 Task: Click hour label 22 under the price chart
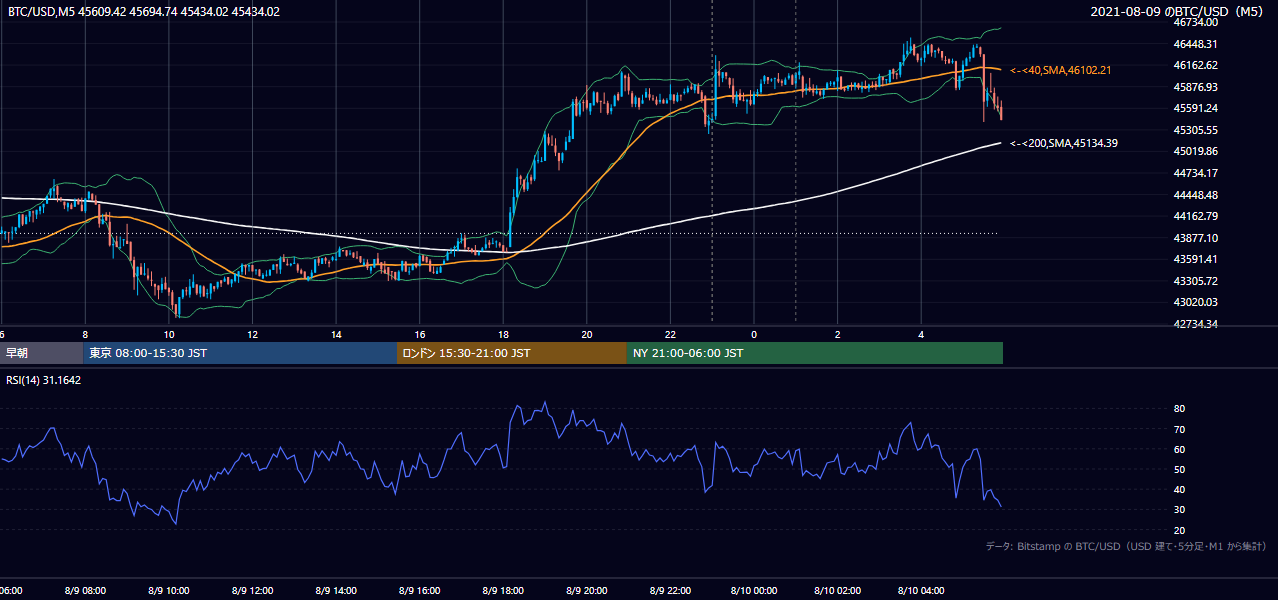671,335
